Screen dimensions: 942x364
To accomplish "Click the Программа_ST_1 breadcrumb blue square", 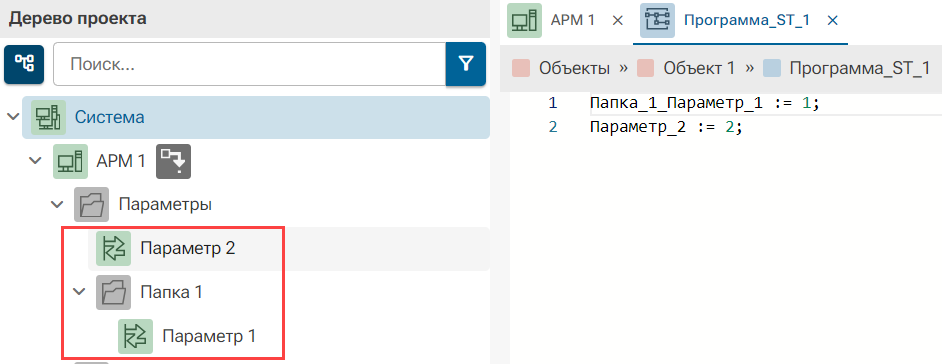I will click(772, 68).
